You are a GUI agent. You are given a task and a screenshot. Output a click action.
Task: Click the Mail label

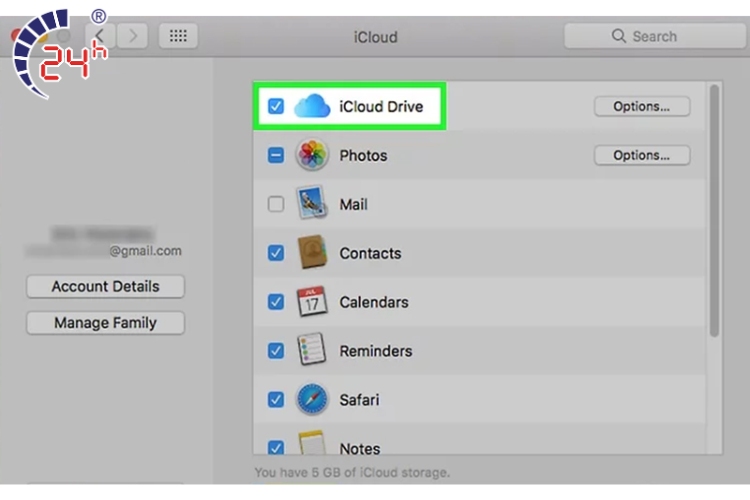tap(353, 204)
